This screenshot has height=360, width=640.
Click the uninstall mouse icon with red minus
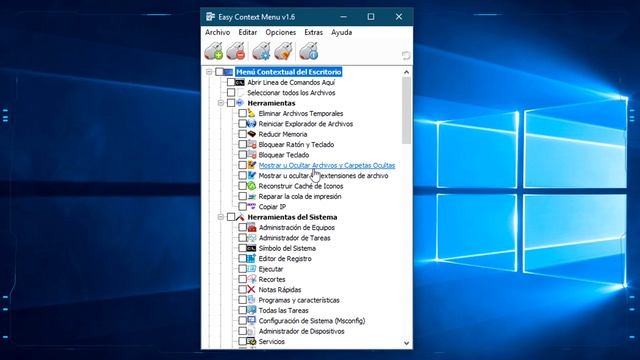coord(236,51)
